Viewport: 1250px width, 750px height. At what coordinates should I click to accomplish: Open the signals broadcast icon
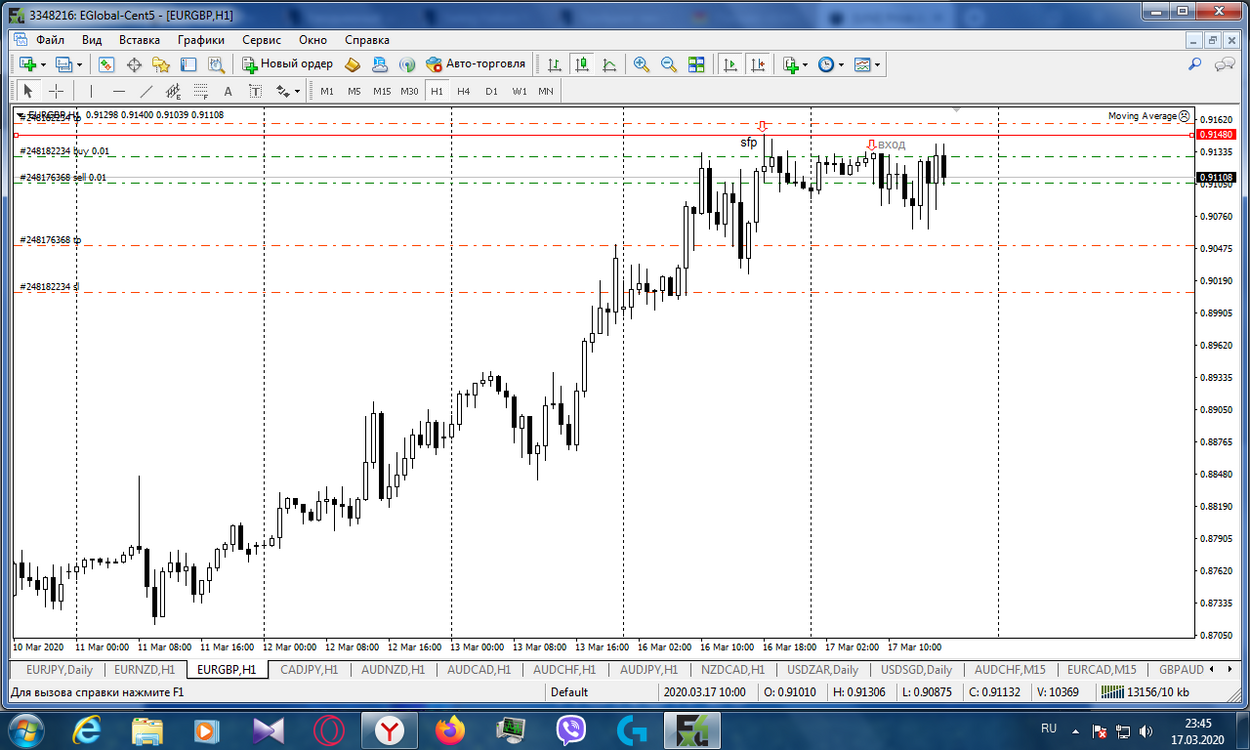tap(407, 64)
